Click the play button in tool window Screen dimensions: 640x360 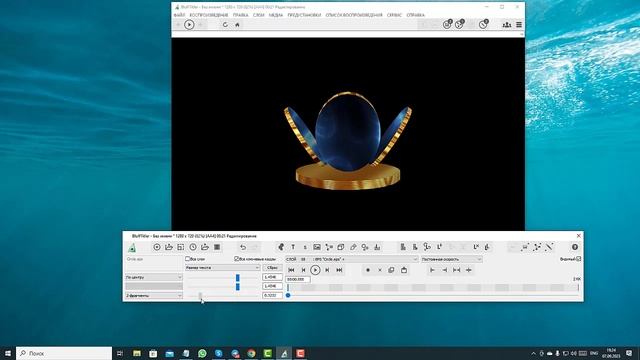[315, 270]
